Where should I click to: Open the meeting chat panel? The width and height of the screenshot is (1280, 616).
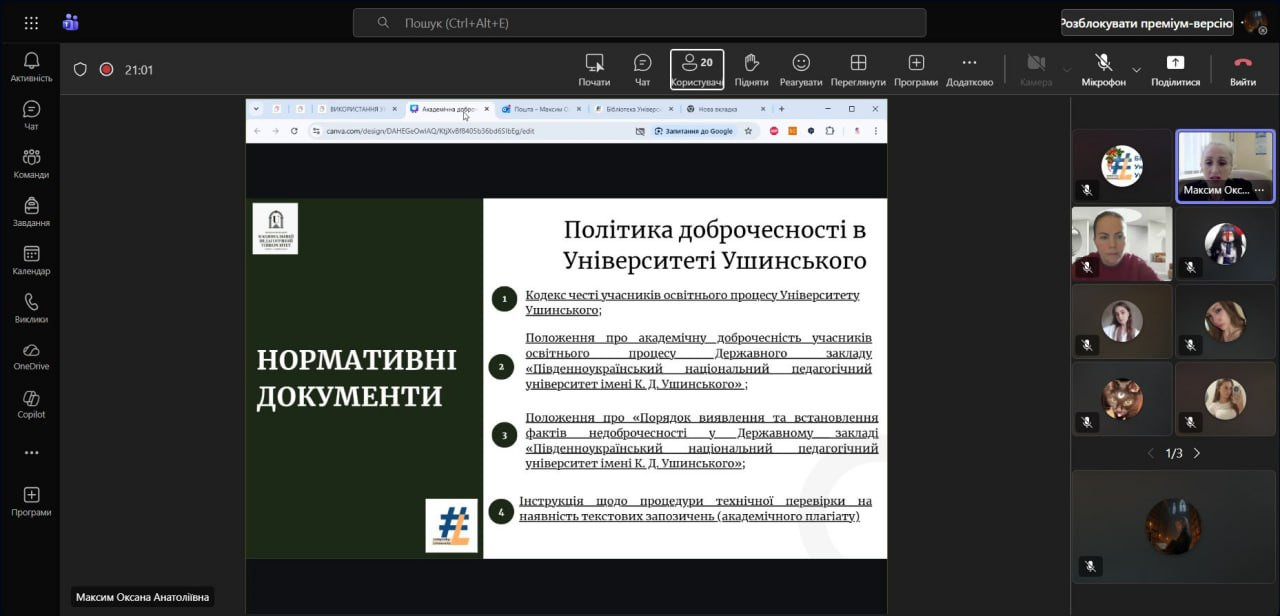click(642, 69)
